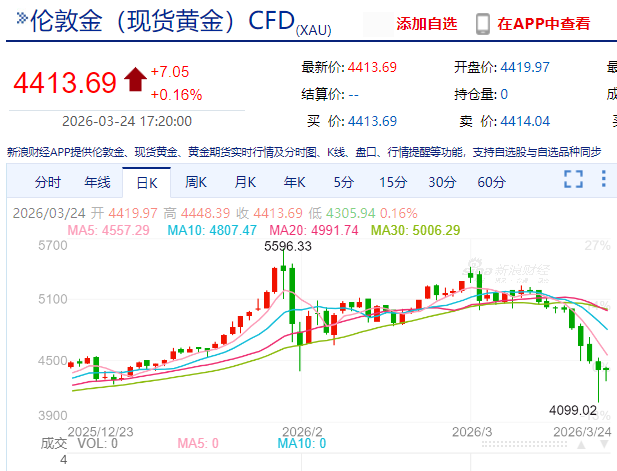617x471 pixels.
Task: Click the 2026/2 date axis label
Action: tap(302, 432)
